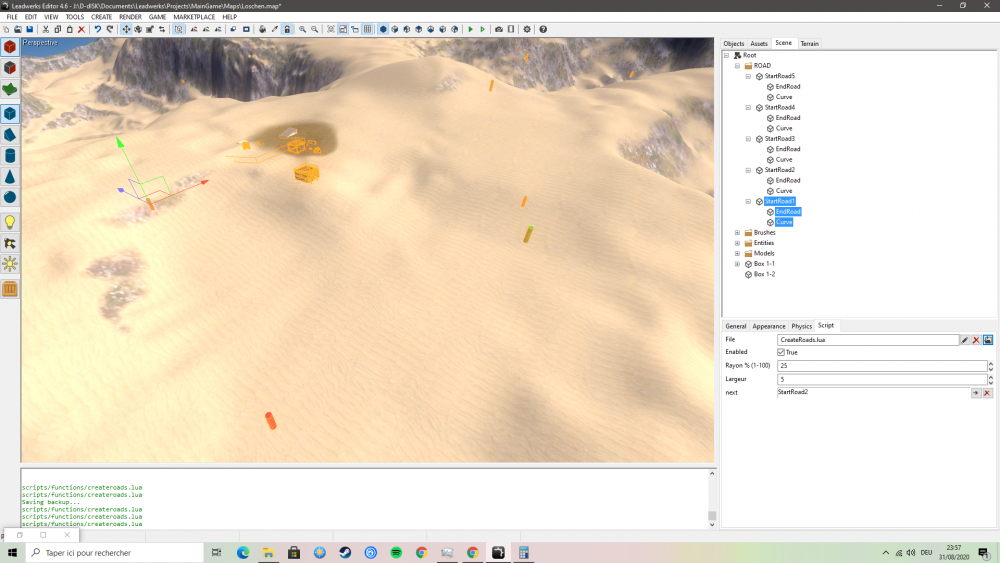Open the RENDER menu
Screen dimensions: 1000x563
[130, 17]
